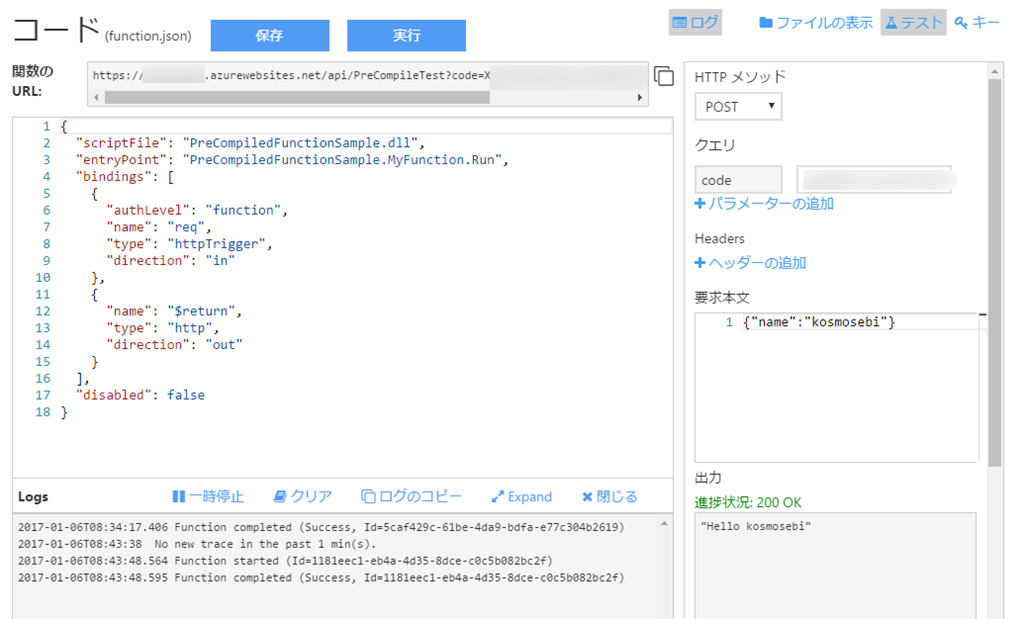
Task: Close the logs panel with 閉じる
Action: click(609, 497)
